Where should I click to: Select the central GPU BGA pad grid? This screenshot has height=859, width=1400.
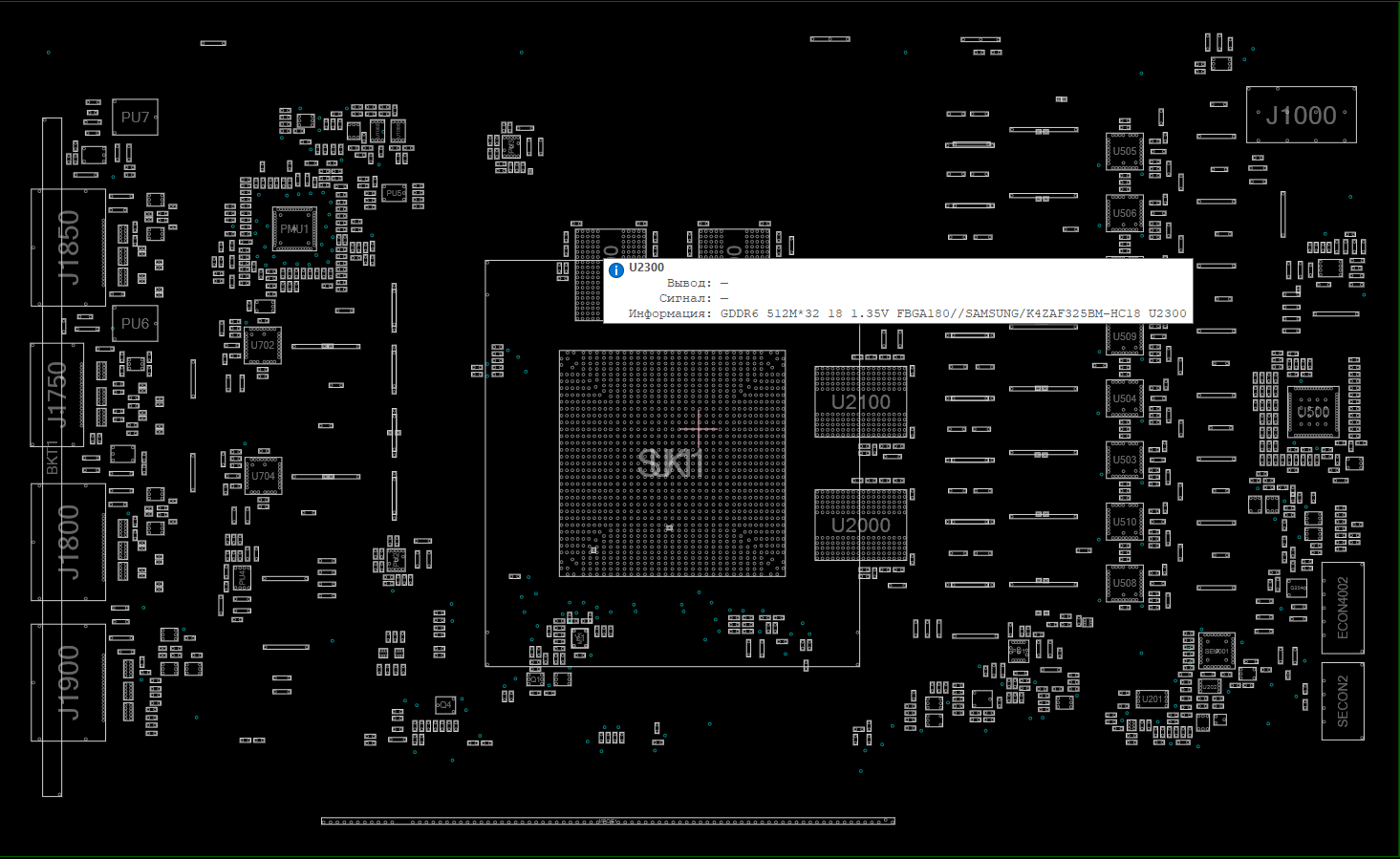coord(672,463)
